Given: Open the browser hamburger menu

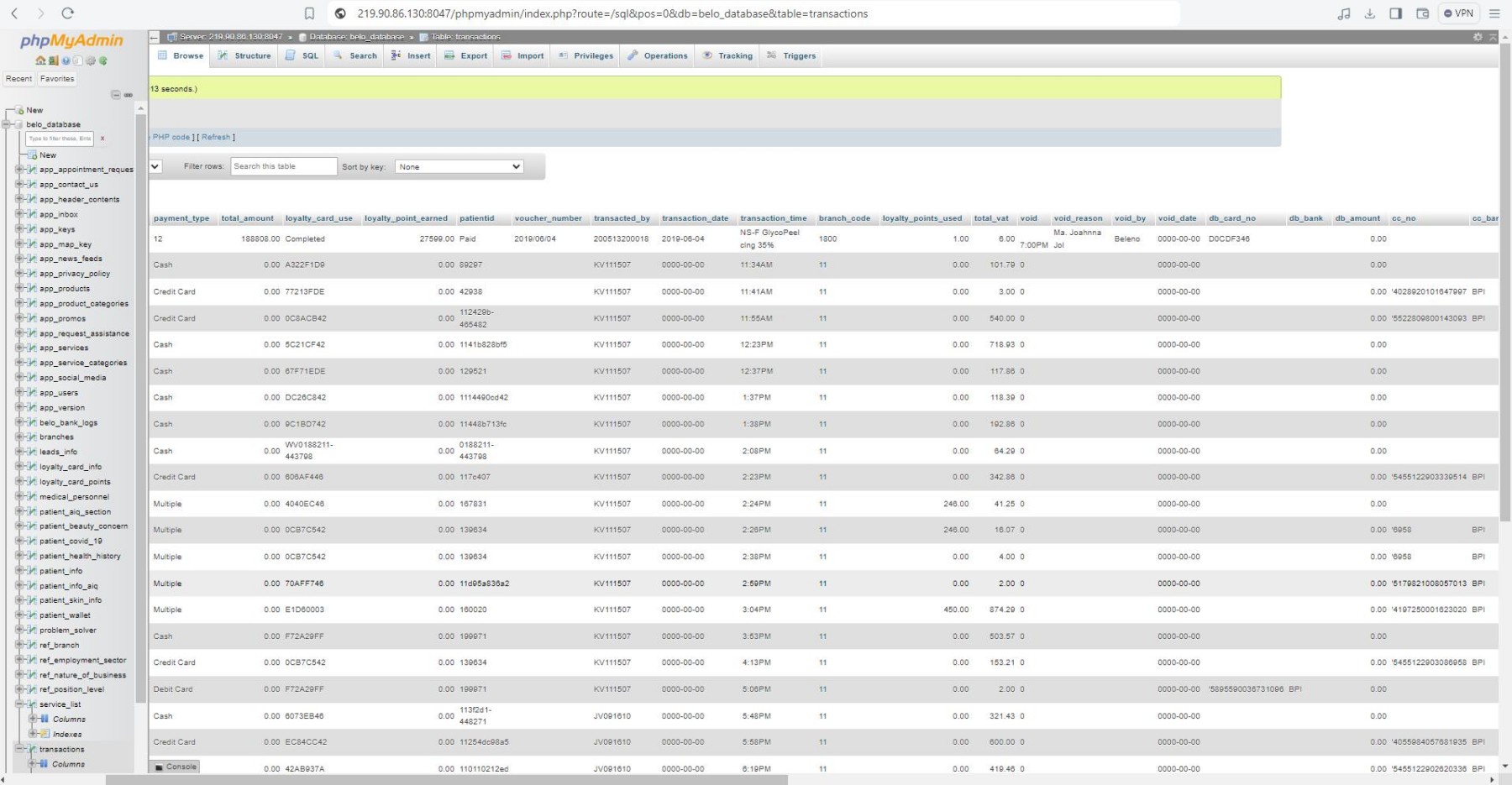Looking at the screenshot, I should [x=1494, y=13].
